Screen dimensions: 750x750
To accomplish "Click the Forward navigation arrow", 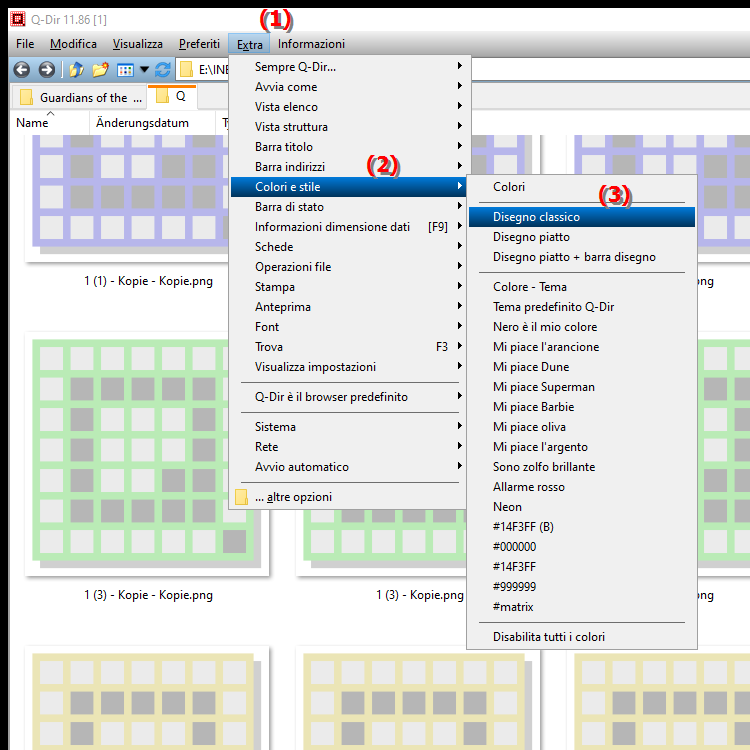I will coord(46,70).
